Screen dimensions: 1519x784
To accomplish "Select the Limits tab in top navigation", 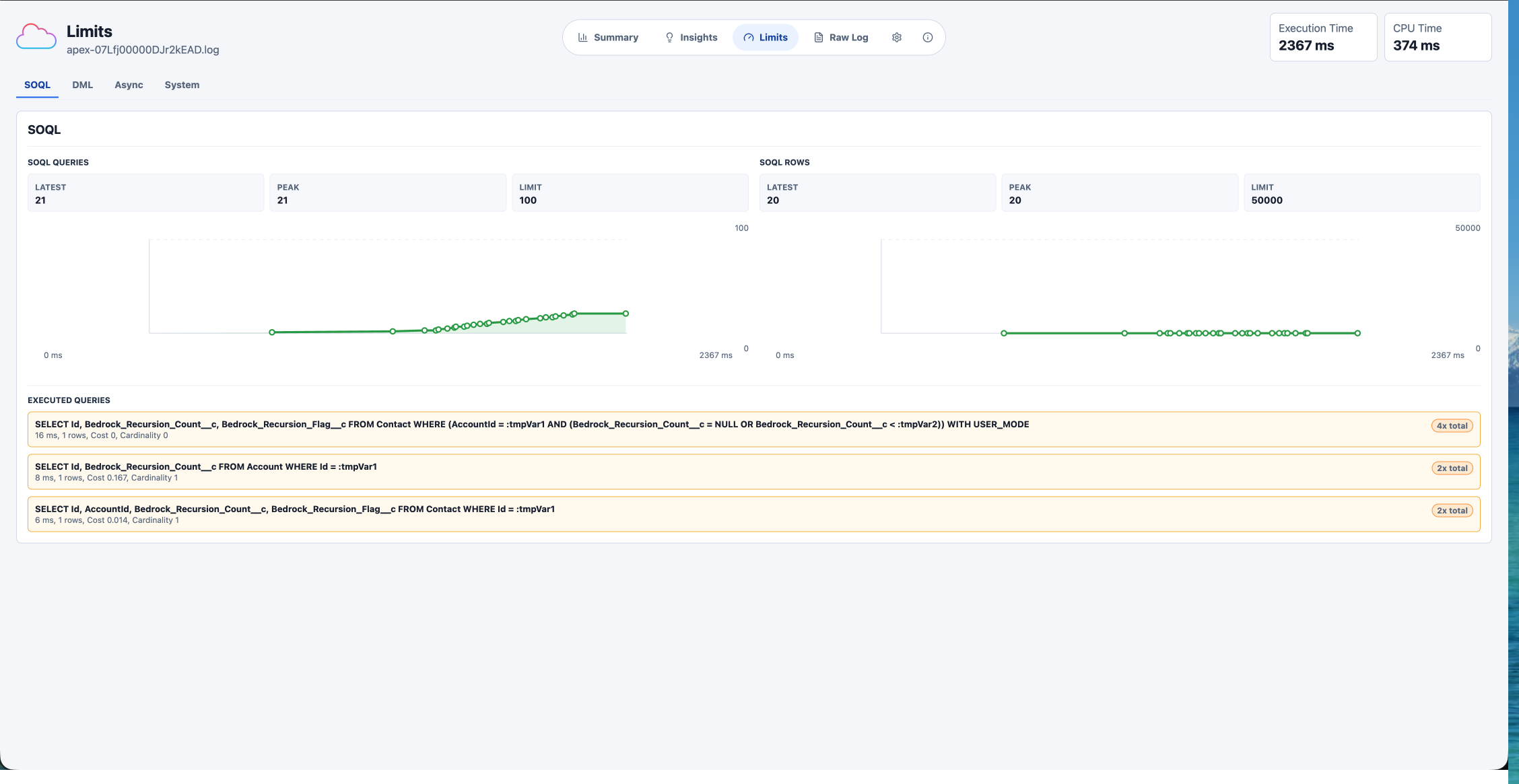I will point(766,38).
